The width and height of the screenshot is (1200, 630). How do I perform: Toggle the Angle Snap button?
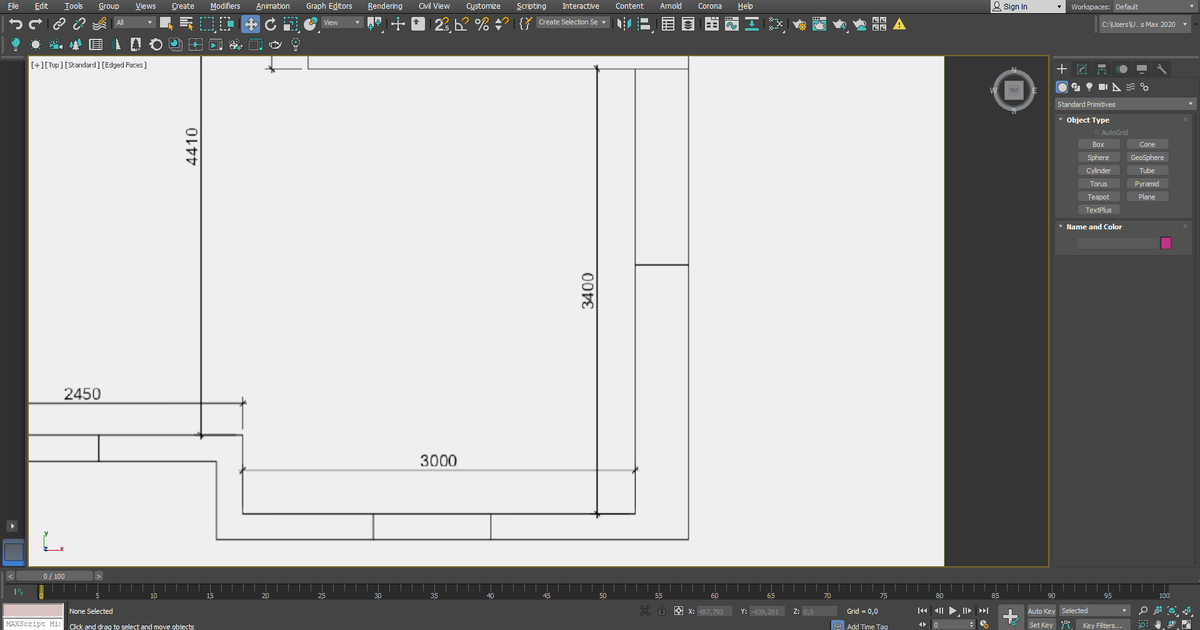461,24
